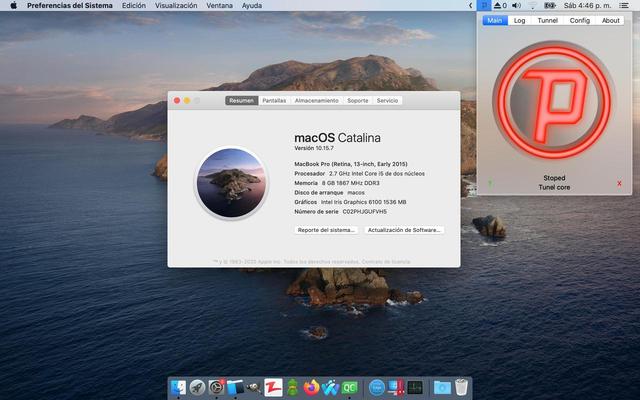This screenshot has width=640, height=400.
Task: Open the Trash in the Dock
Action: click(x=461, y=387)
